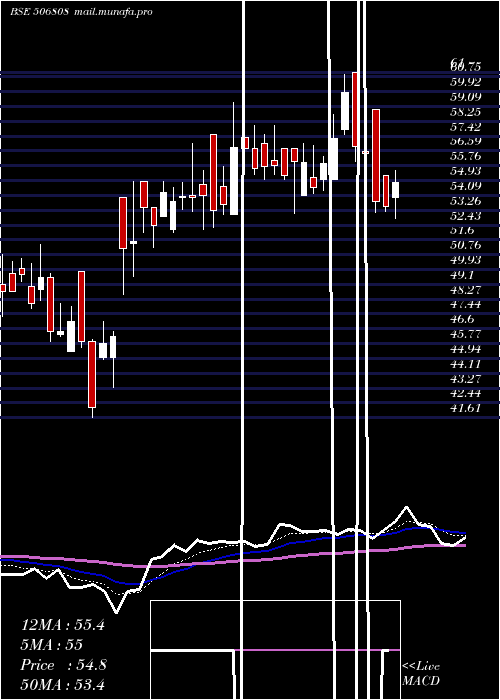Click the tallest red candle reaching 60.75
This screenshot has width=500, height=700.
pyautogui.click(x=355, y=109)
